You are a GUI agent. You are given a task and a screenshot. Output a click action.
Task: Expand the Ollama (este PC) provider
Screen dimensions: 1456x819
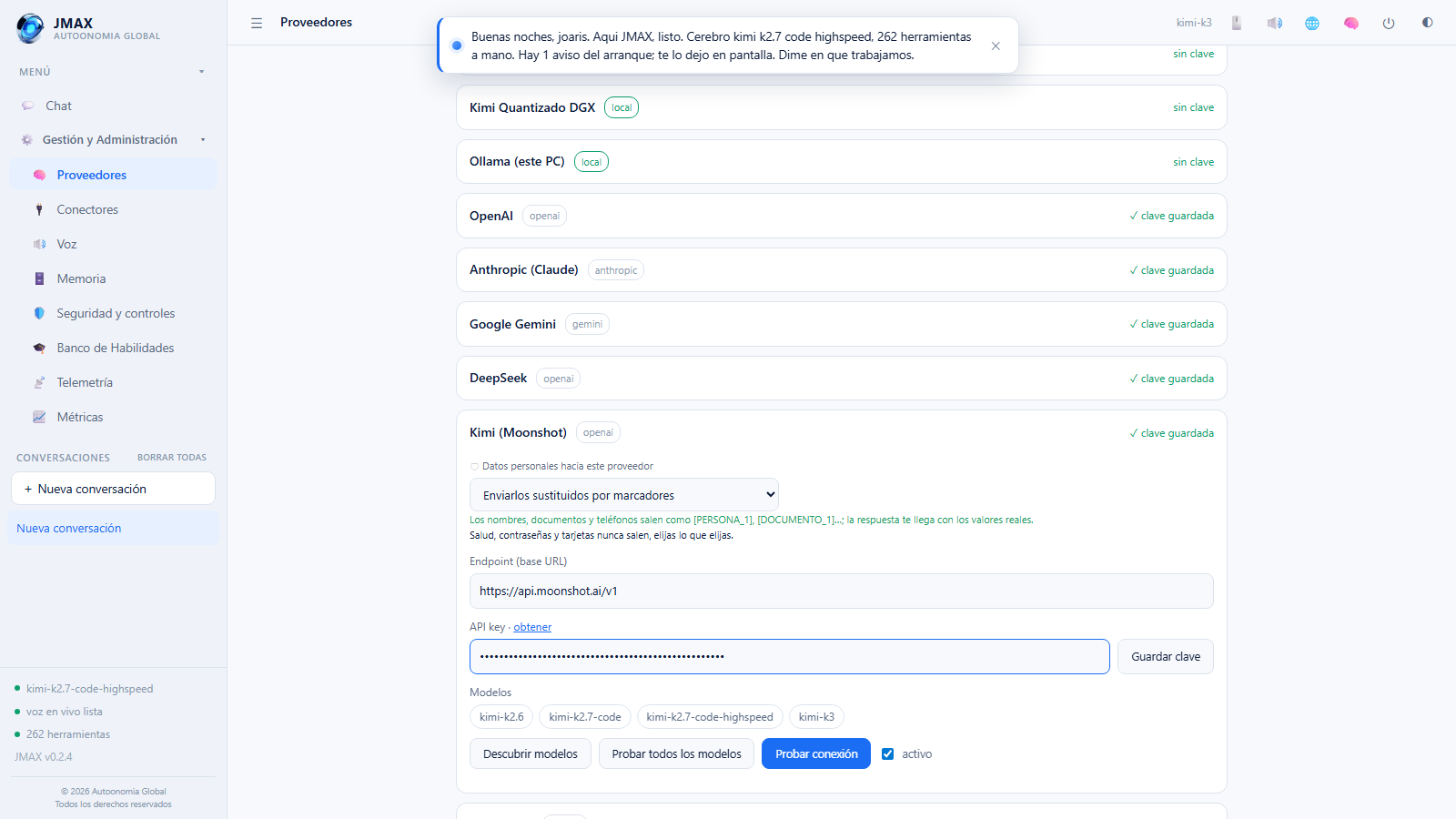(841, 162)
